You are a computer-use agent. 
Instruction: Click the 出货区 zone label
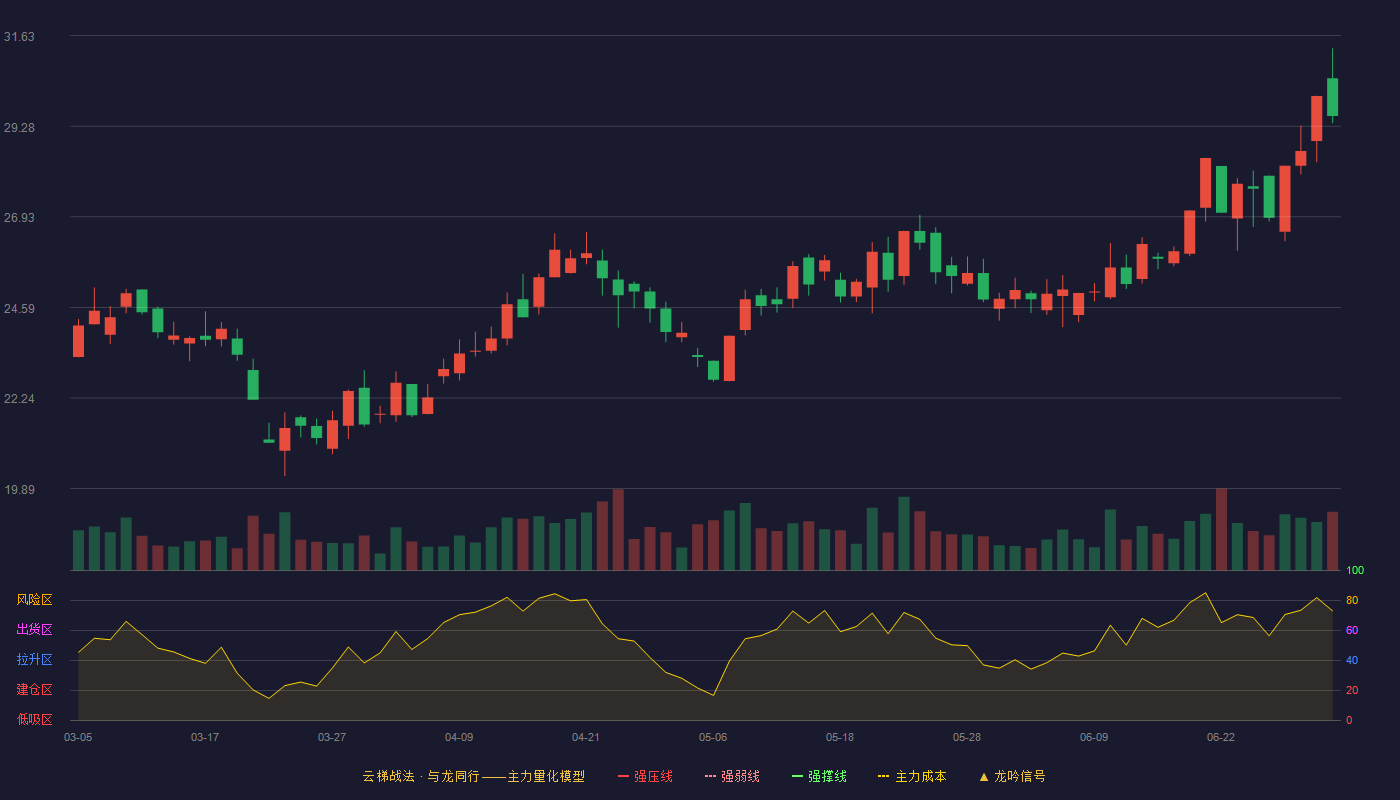click(x=34, y=630)
